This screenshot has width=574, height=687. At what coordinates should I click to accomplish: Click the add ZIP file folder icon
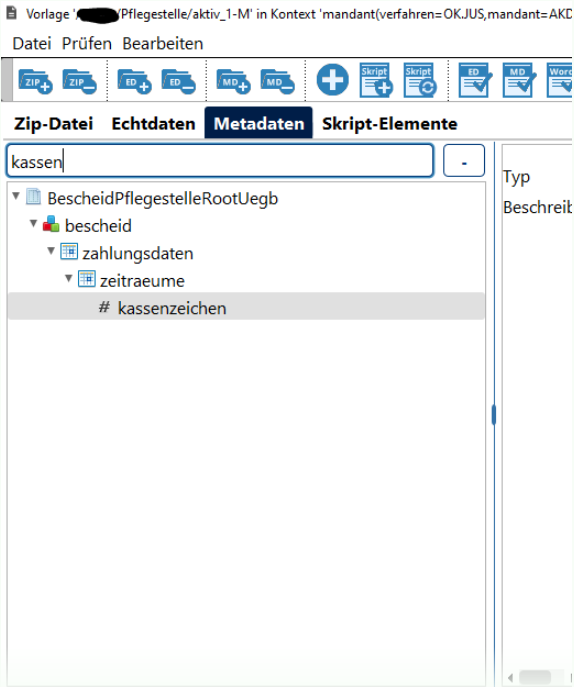point(35,81)
